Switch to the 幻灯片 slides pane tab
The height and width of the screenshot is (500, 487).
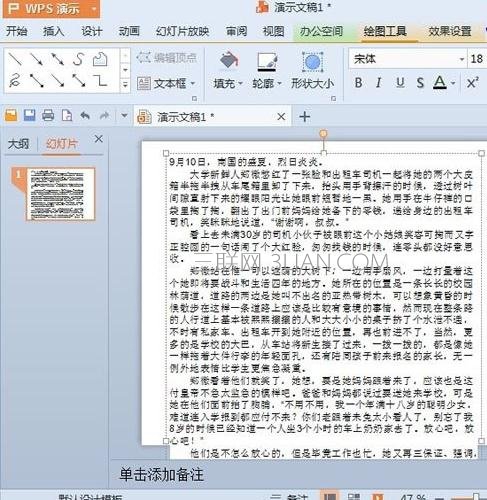click(x=61, y=144)
